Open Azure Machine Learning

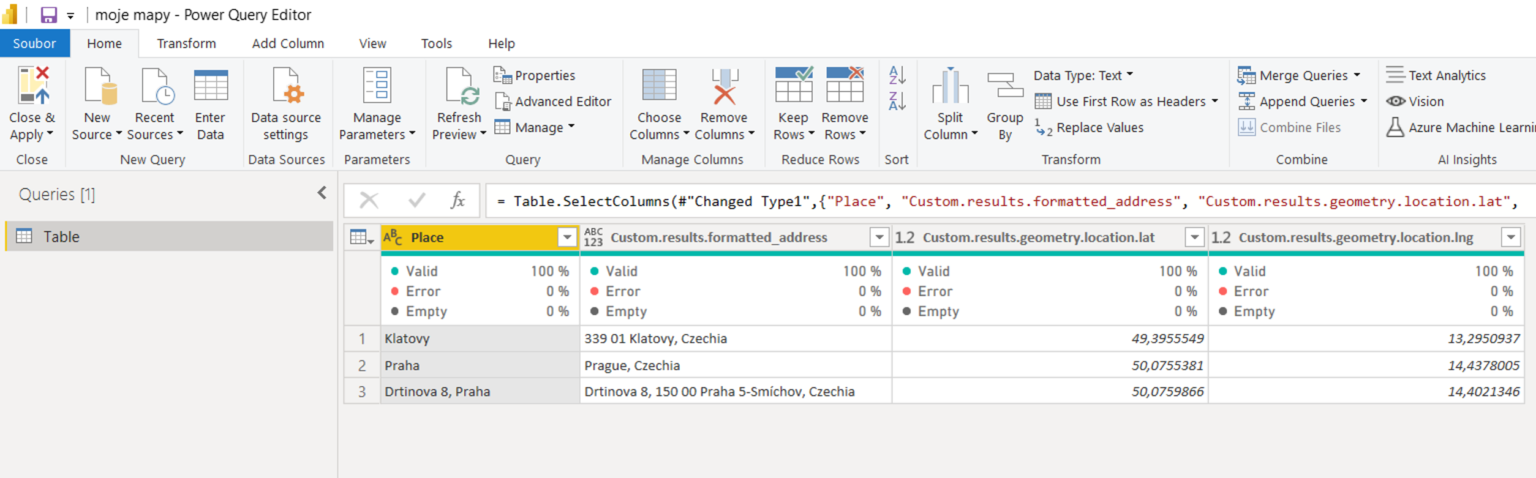click(x=1460, y=127)
